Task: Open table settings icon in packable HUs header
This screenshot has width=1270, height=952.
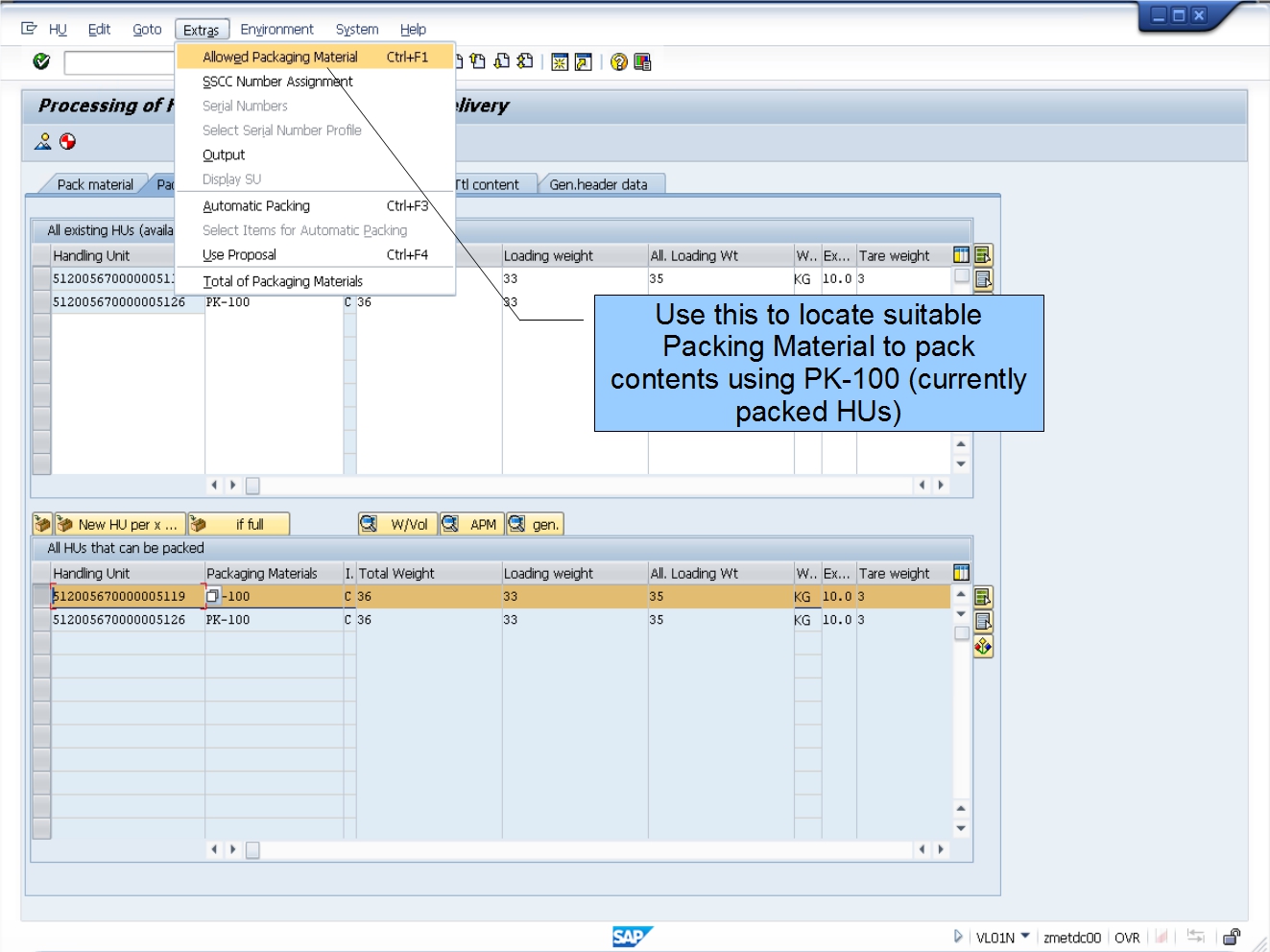Action: (961, 573)
